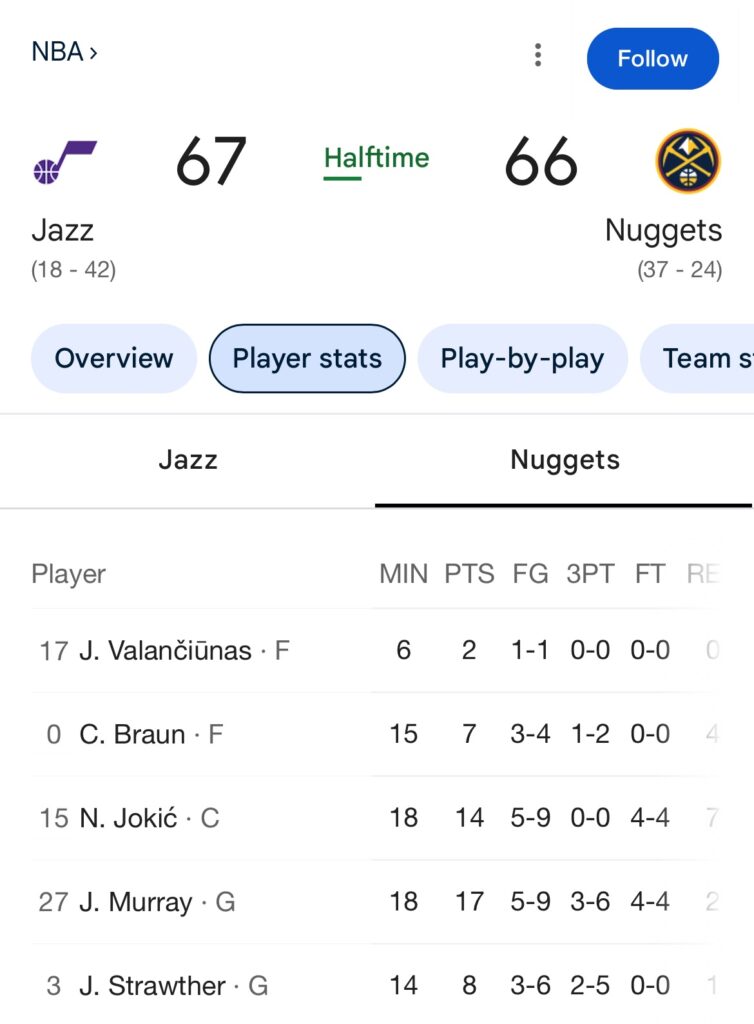
Task: Tap the Utah Jazz team logo
Action: point(64,162)
